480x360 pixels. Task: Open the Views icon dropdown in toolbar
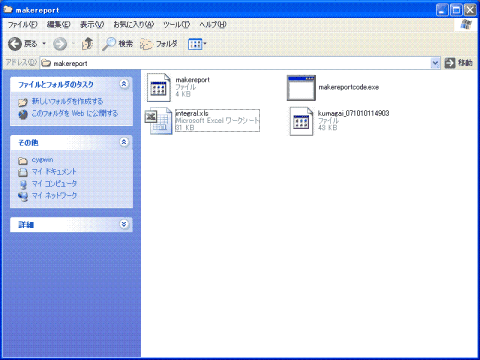(x=197, y=44)
